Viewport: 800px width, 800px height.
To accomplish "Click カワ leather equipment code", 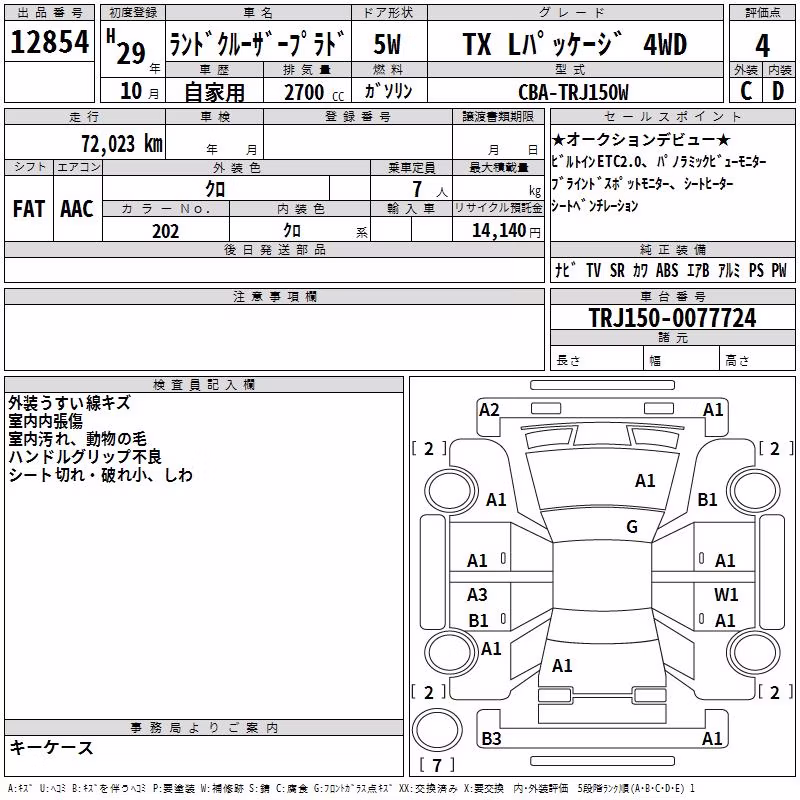I will 640,270.
